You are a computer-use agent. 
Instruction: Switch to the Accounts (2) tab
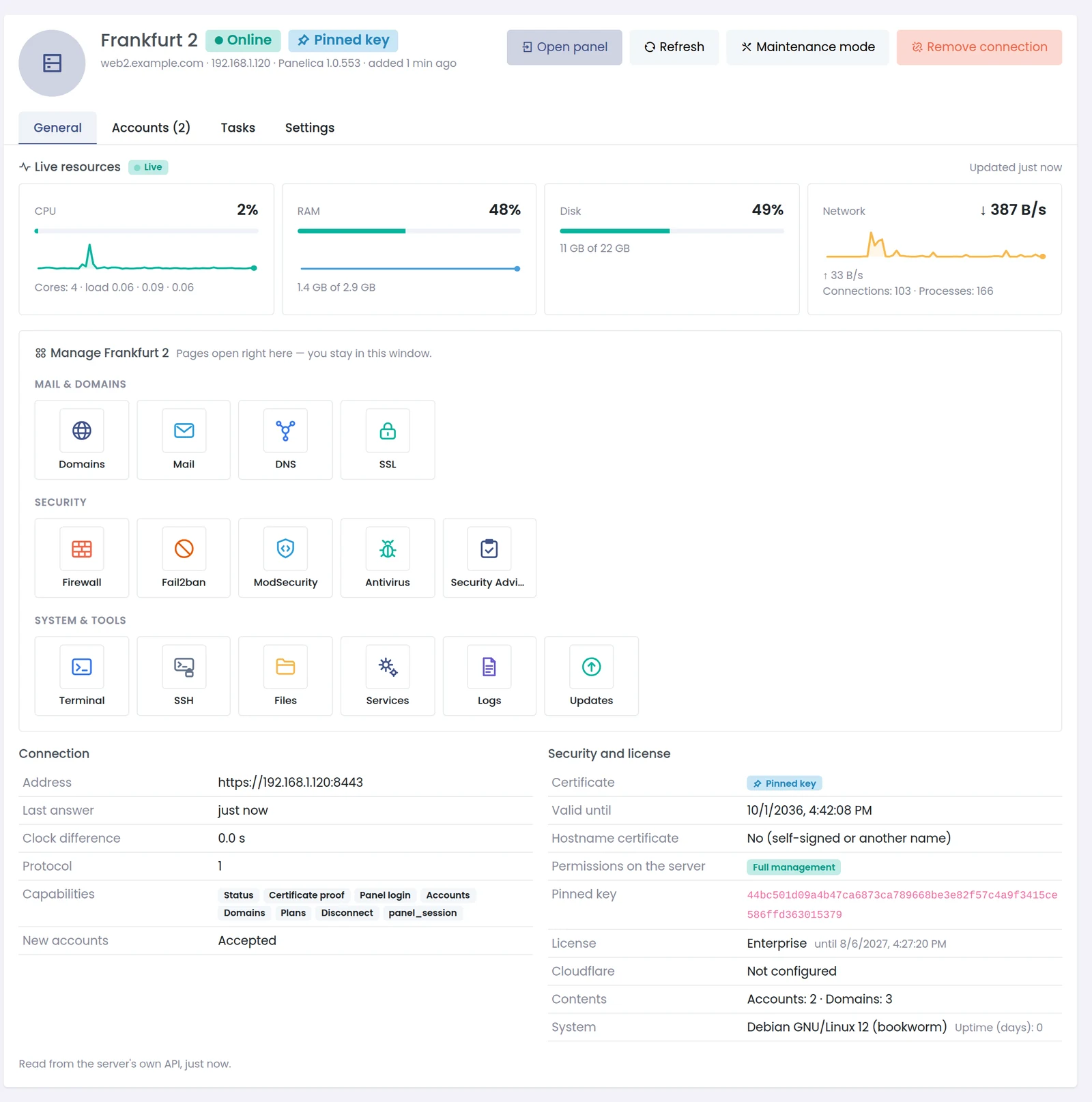pyautogui.click(x=151, y=128)
